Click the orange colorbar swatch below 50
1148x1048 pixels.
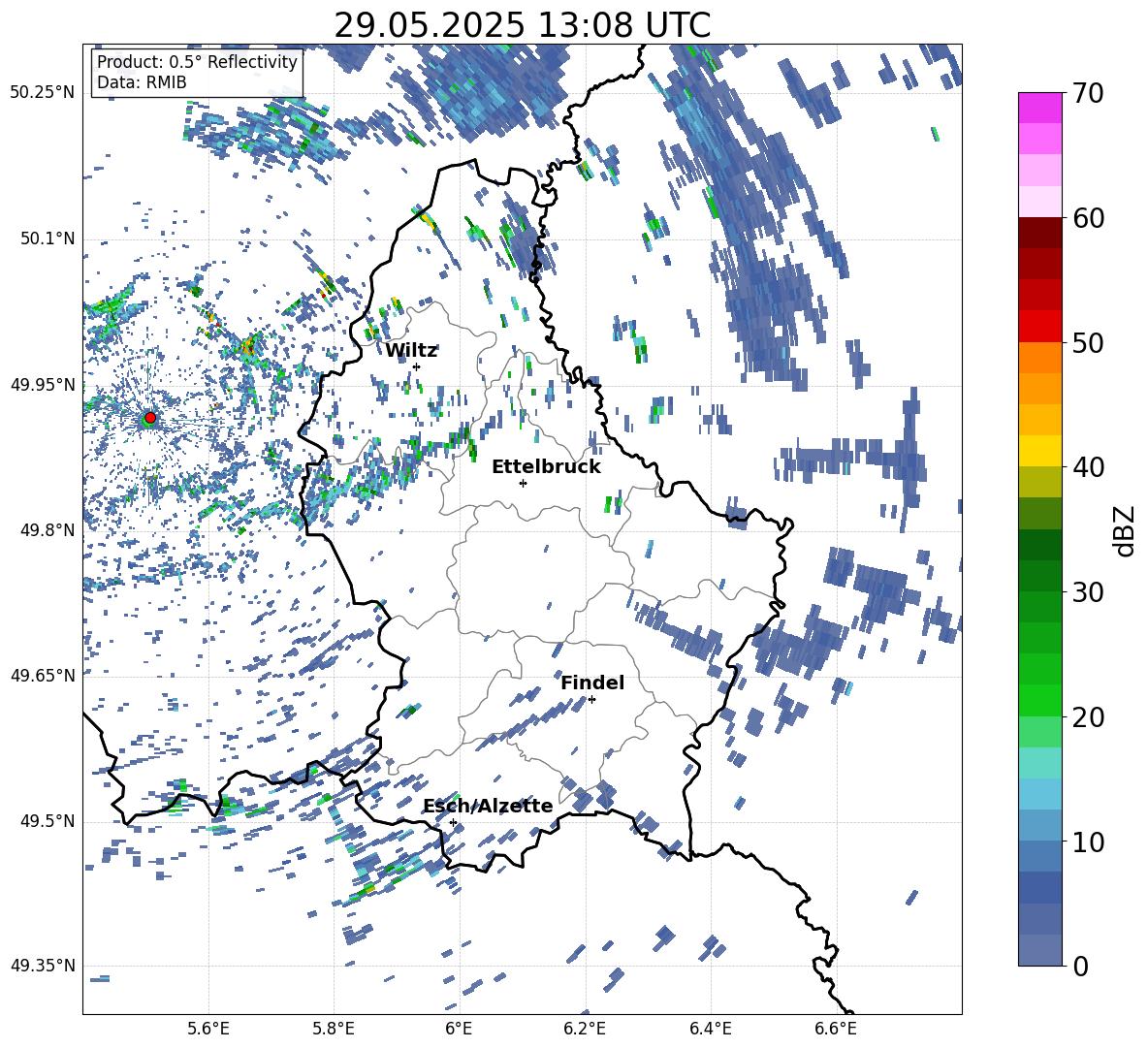click(x=1039, y=358)
